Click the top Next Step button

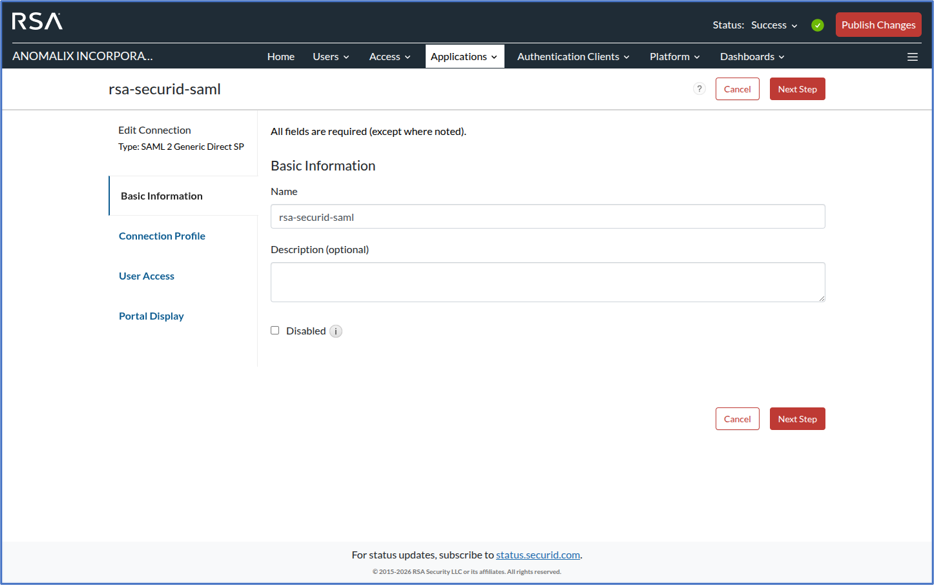(x=797, y=89)
